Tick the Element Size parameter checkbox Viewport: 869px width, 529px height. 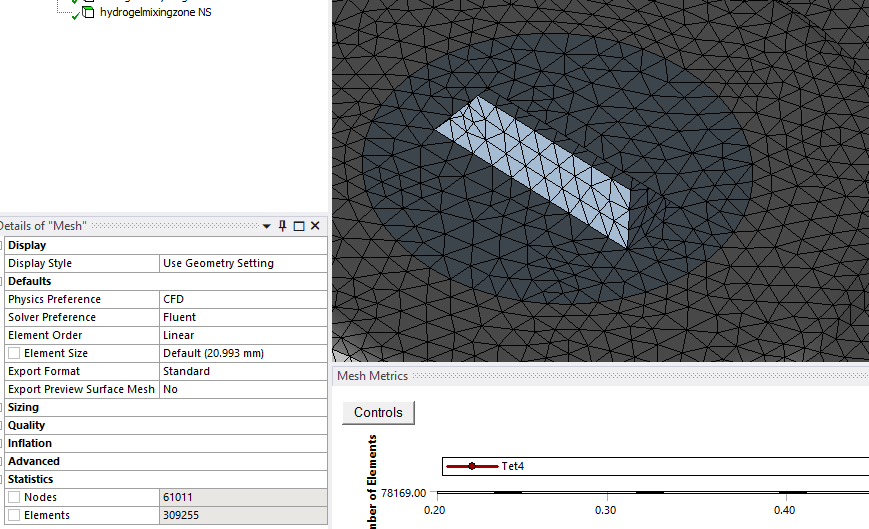click(14, 353)
